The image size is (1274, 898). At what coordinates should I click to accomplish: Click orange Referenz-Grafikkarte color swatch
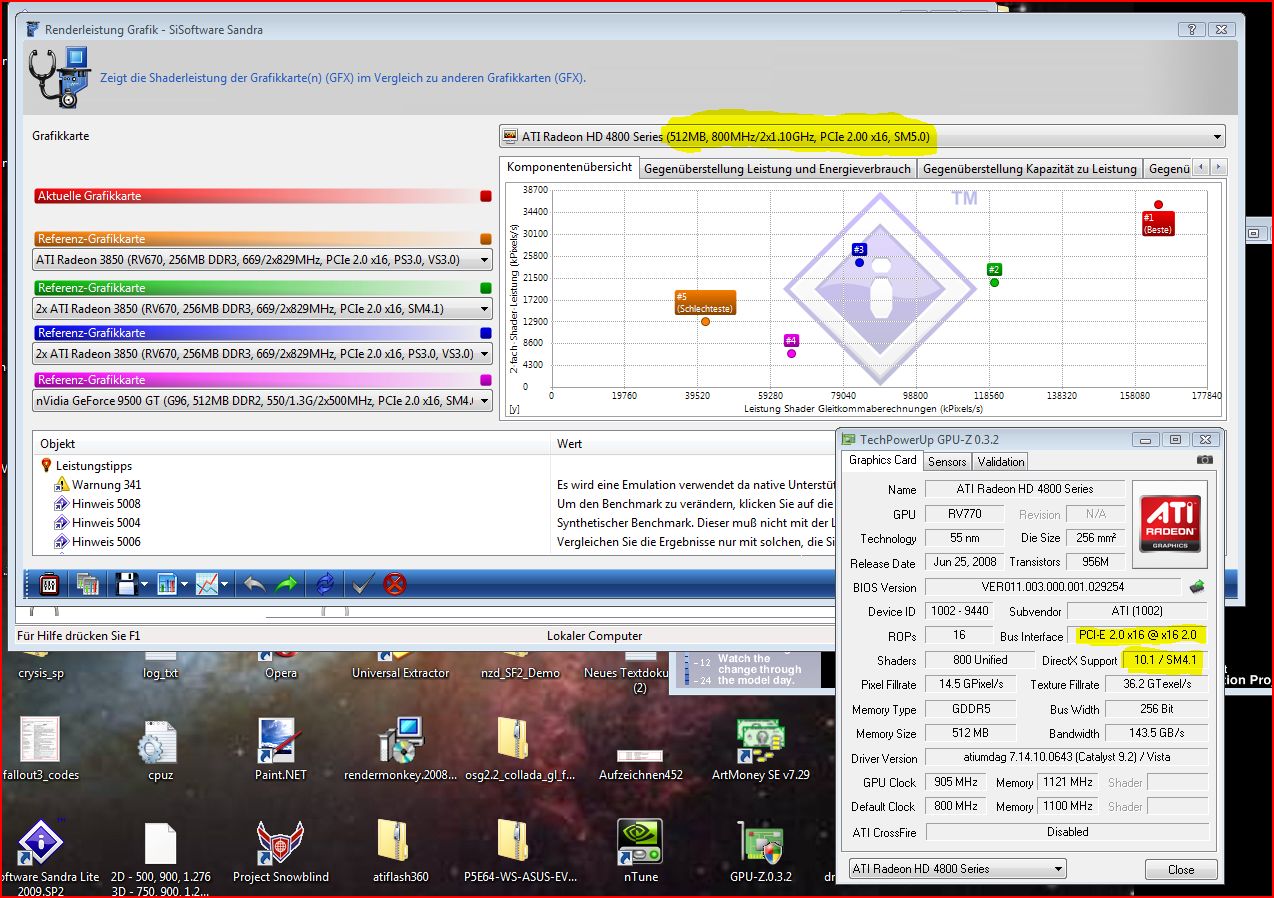pos(486,239)
